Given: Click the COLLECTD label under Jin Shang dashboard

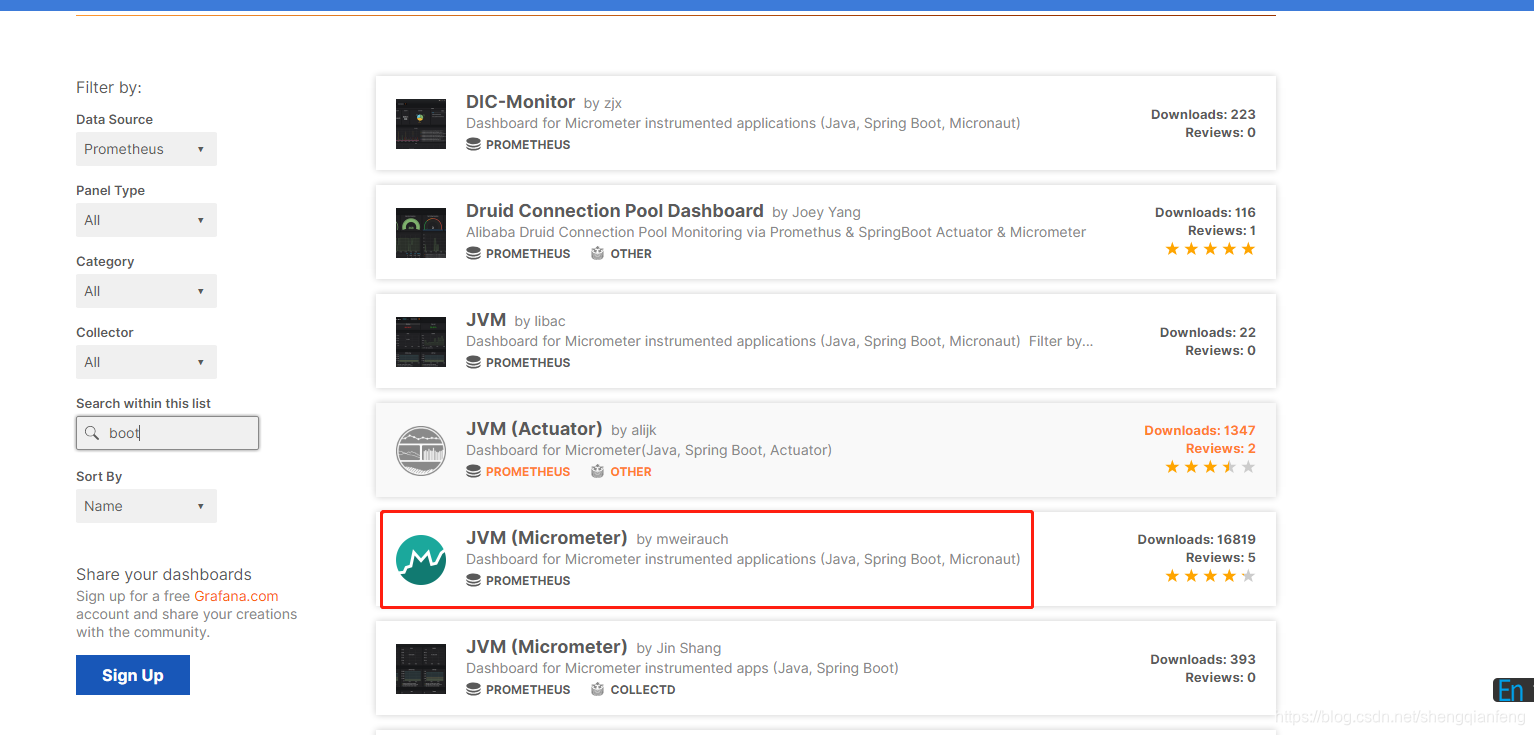Looking at the screenshot, I should 643,690.
